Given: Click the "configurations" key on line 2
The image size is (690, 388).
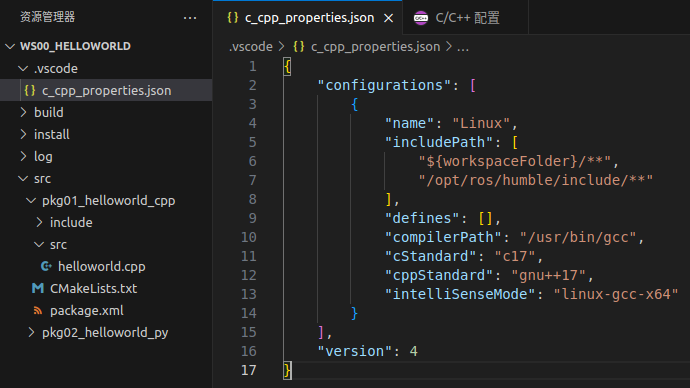Looking at the screenshot, I should pyautogui.click(x=384, y=85).
